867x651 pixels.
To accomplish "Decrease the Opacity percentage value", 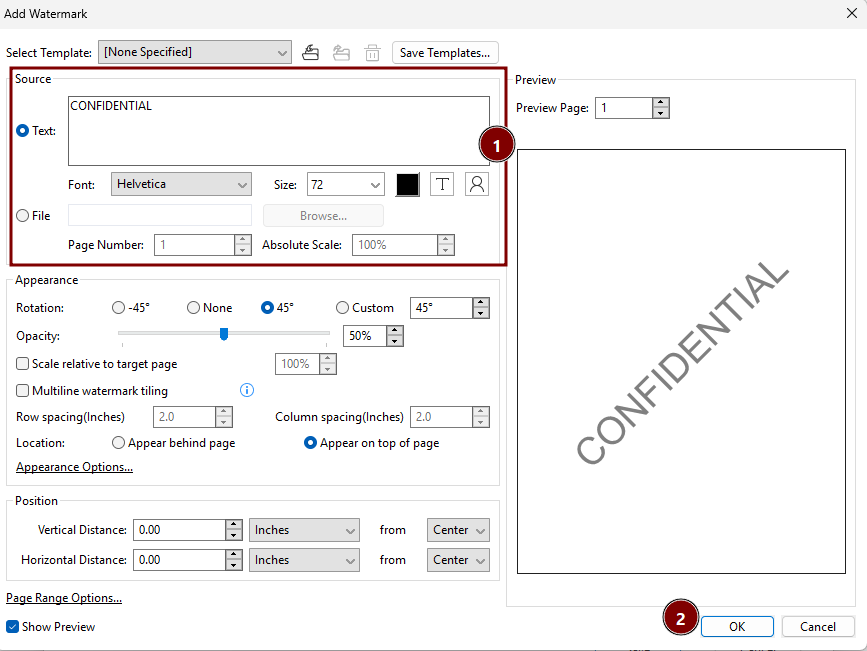I will pos(395,341).
